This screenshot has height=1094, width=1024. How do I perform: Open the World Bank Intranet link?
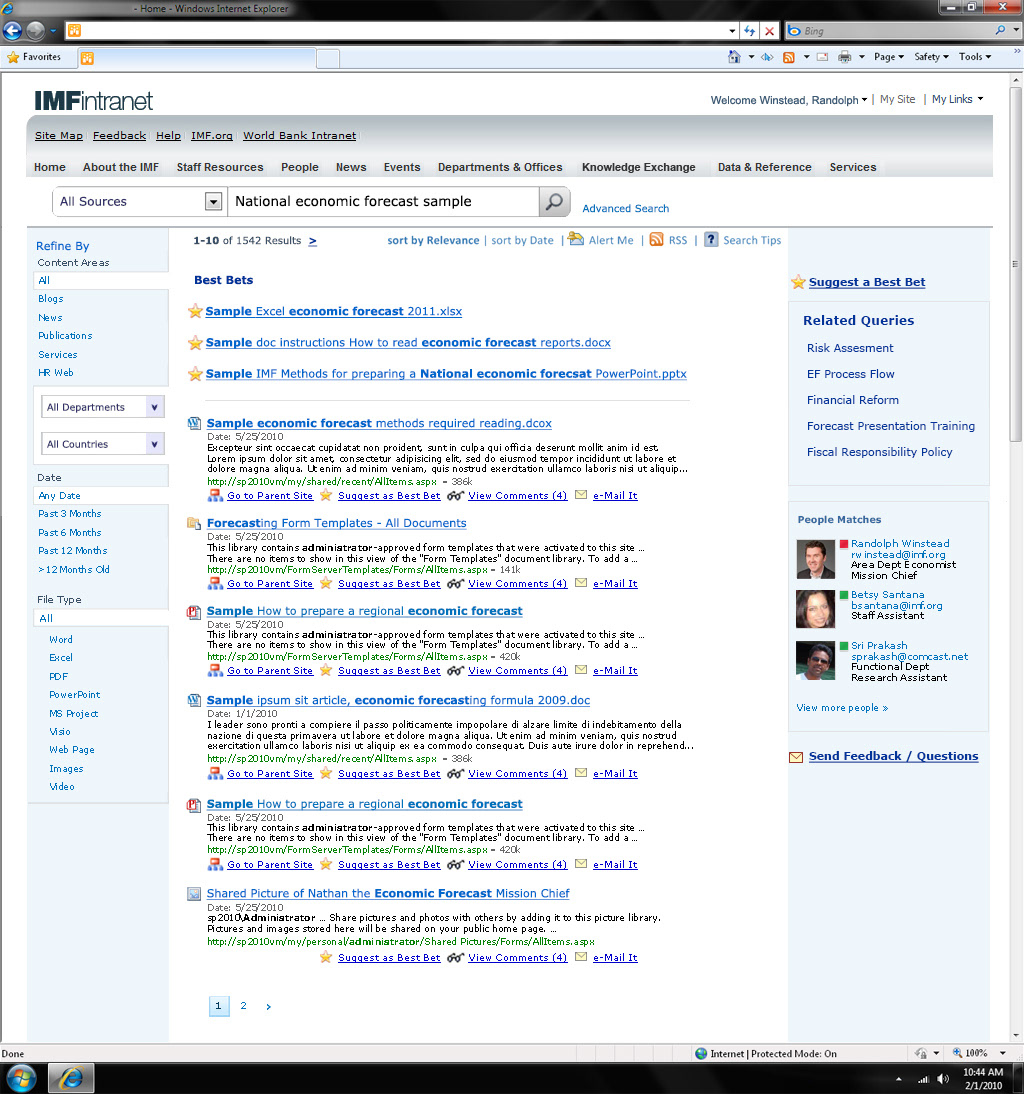[x=299, y=135]
